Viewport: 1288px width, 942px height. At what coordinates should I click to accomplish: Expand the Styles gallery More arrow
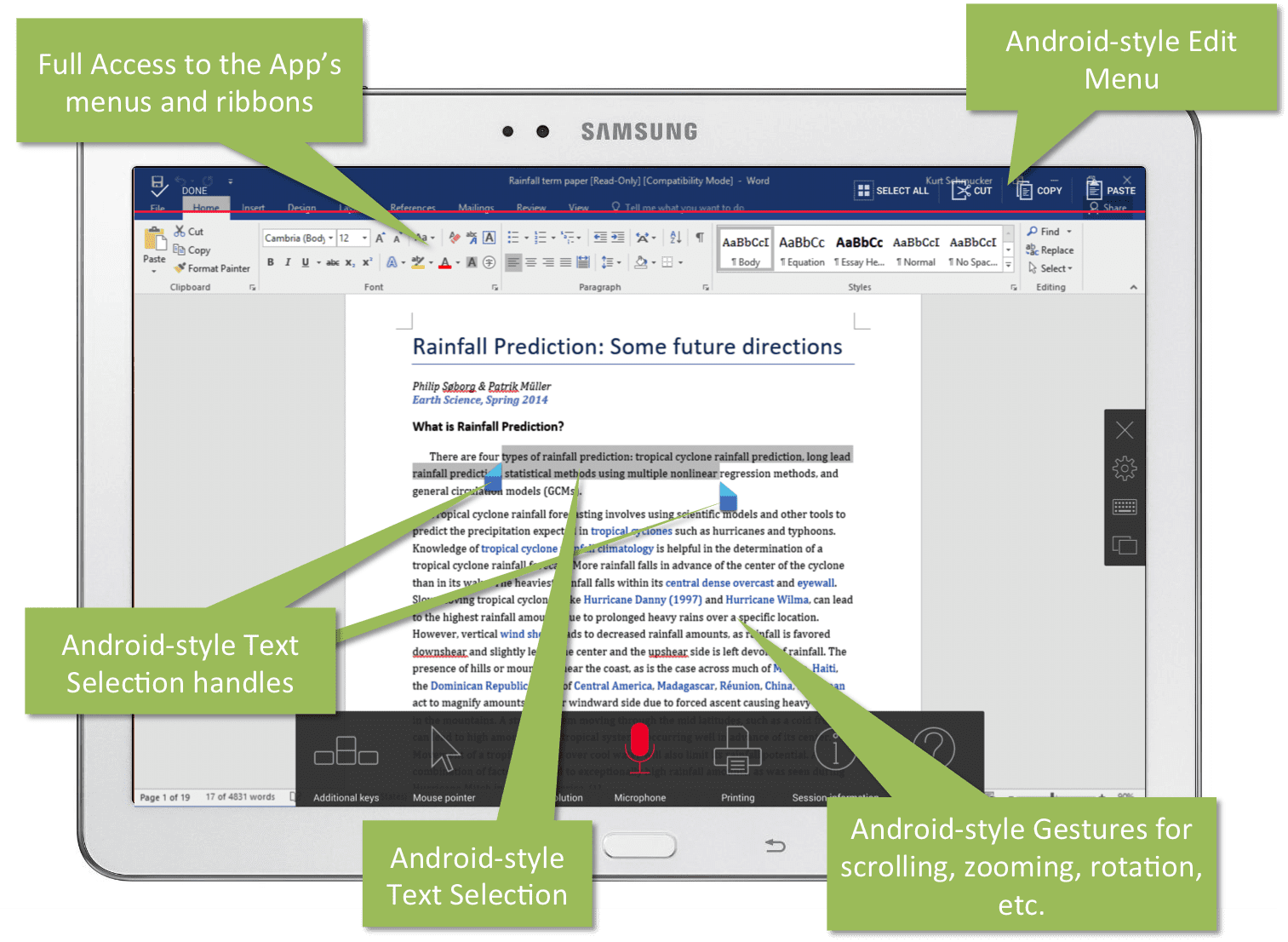1009,265
